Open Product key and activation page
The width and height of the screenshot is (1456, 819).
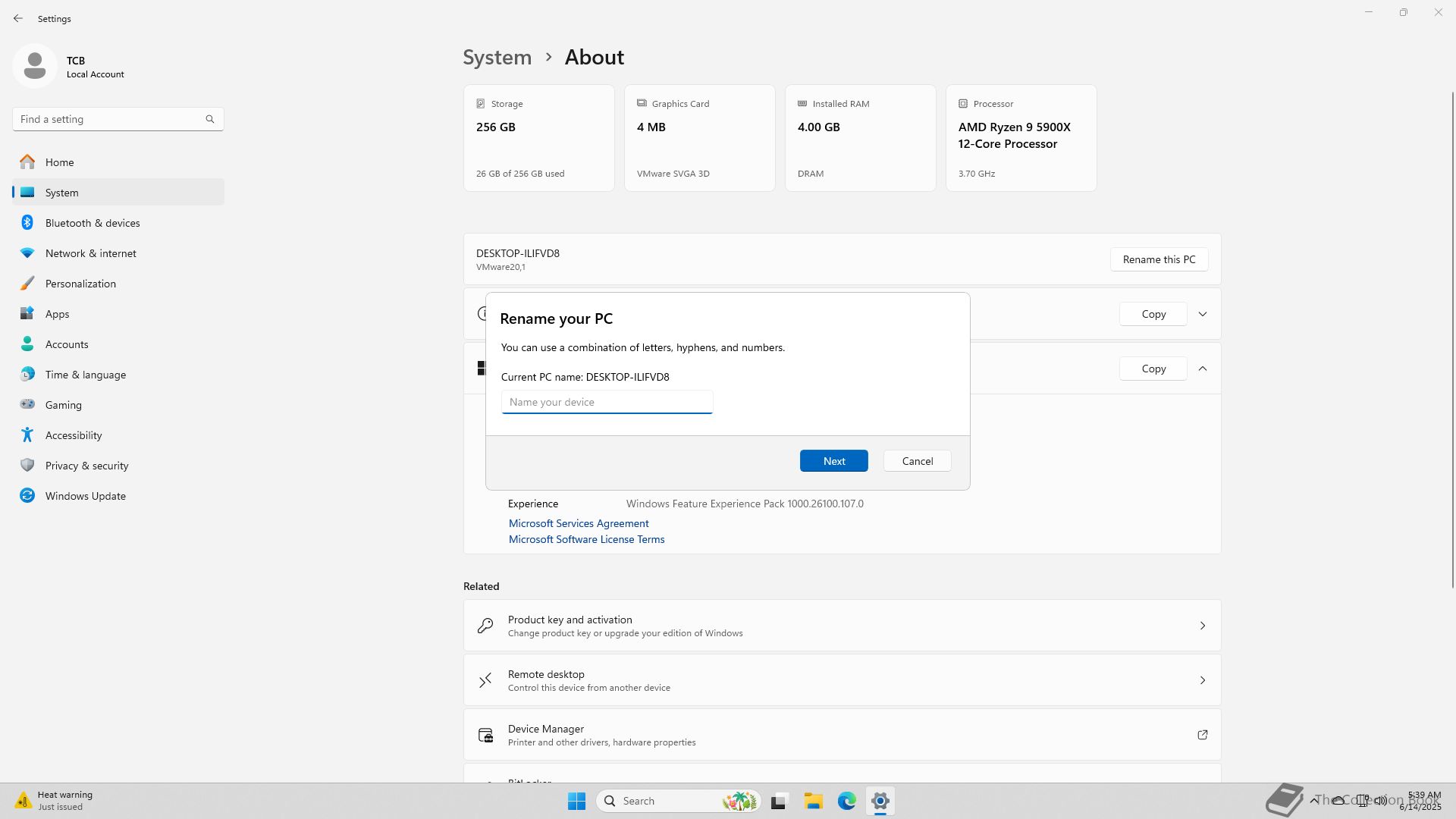tap(842, 626)
